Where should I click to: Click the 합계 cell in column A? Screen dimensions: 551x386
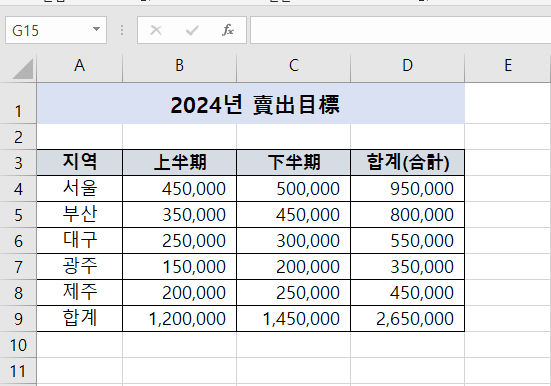pyautogui.click(x=80, y=319)
